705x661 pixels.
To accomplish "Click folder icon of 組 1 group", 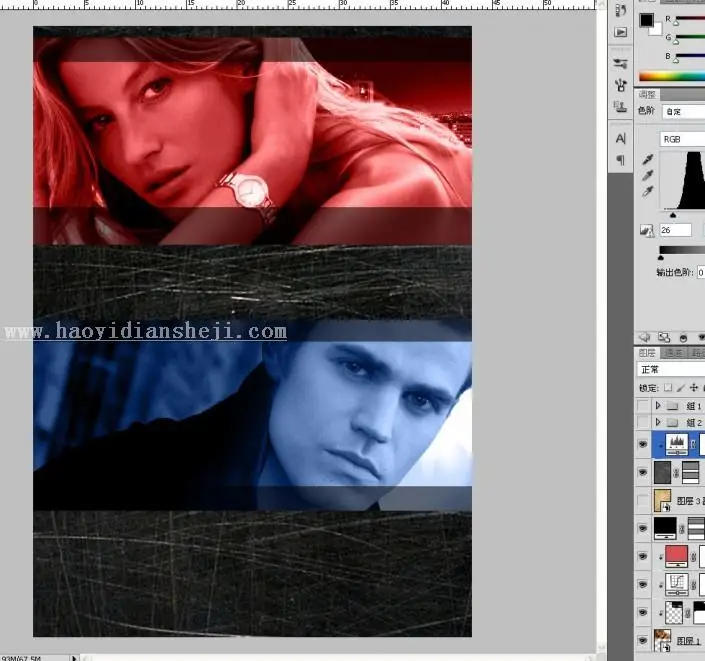I will [x=673, y=406].
